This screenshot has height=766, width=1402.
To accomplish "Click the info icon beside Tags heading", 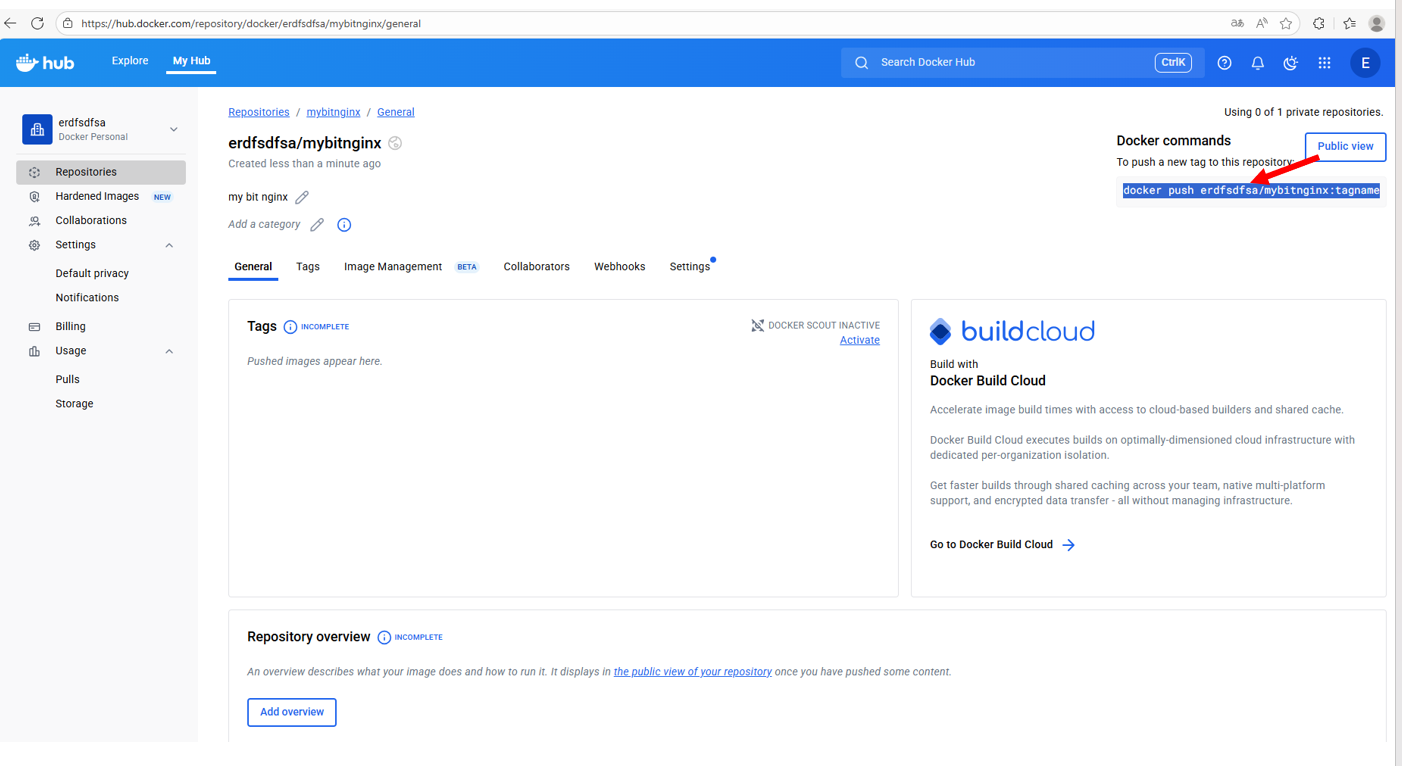I will (x=290, y=327).
